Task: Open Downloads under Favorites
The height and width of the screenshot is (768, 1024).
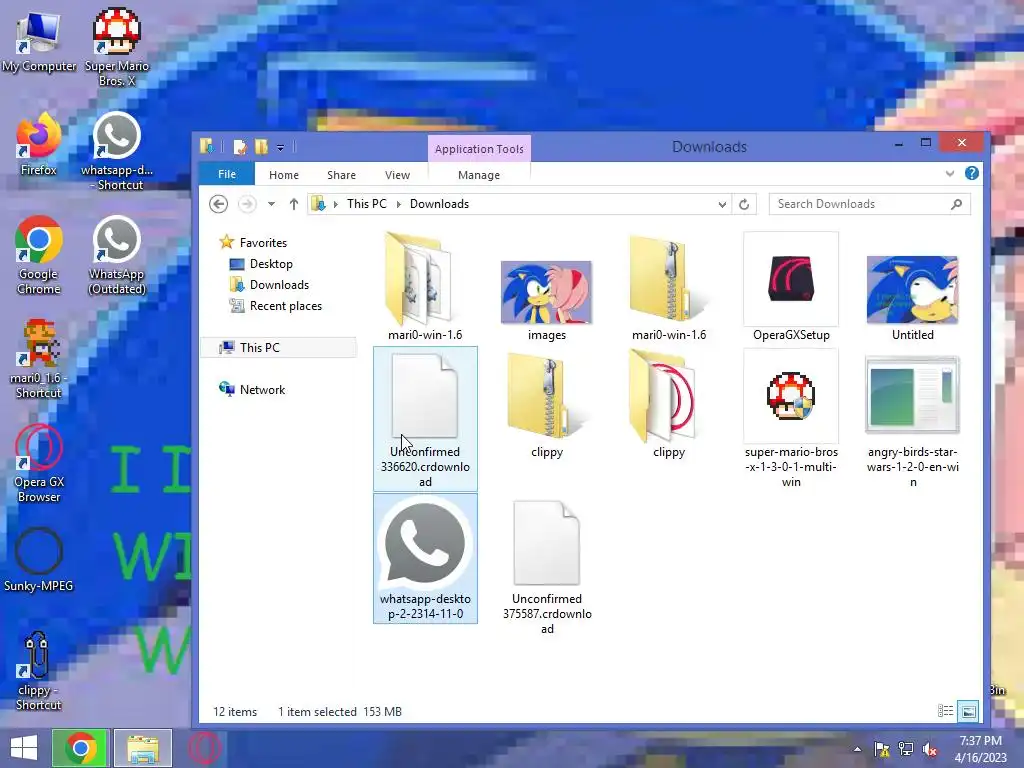Action: (279, 285)
